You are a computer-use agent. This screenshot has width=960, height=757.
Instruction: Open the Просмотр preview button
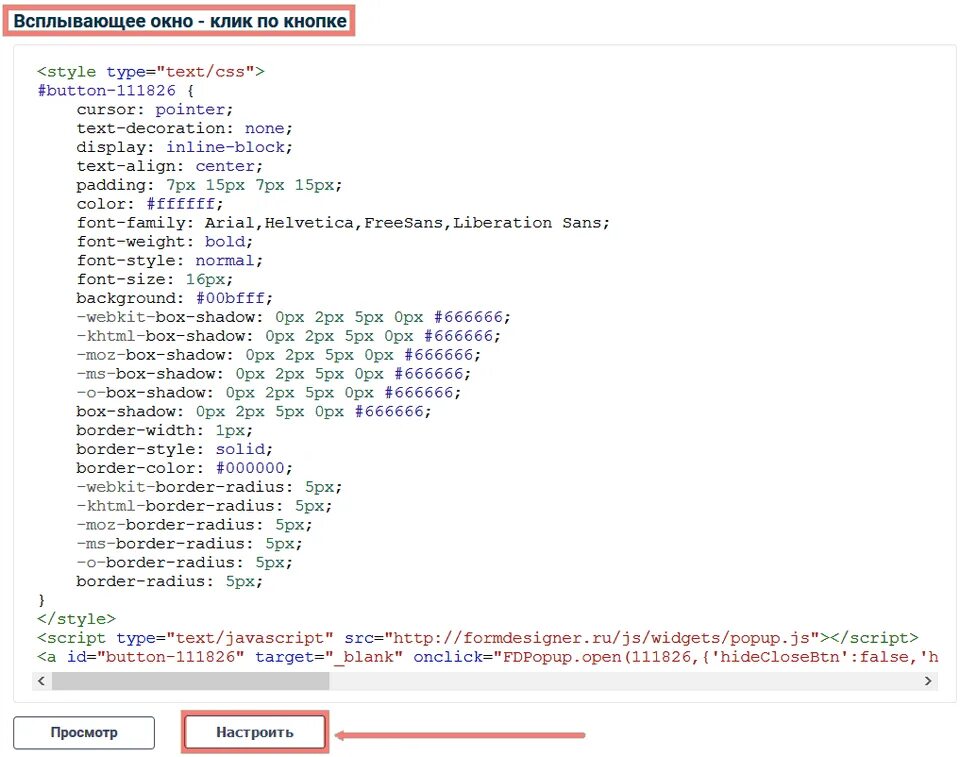84,733
